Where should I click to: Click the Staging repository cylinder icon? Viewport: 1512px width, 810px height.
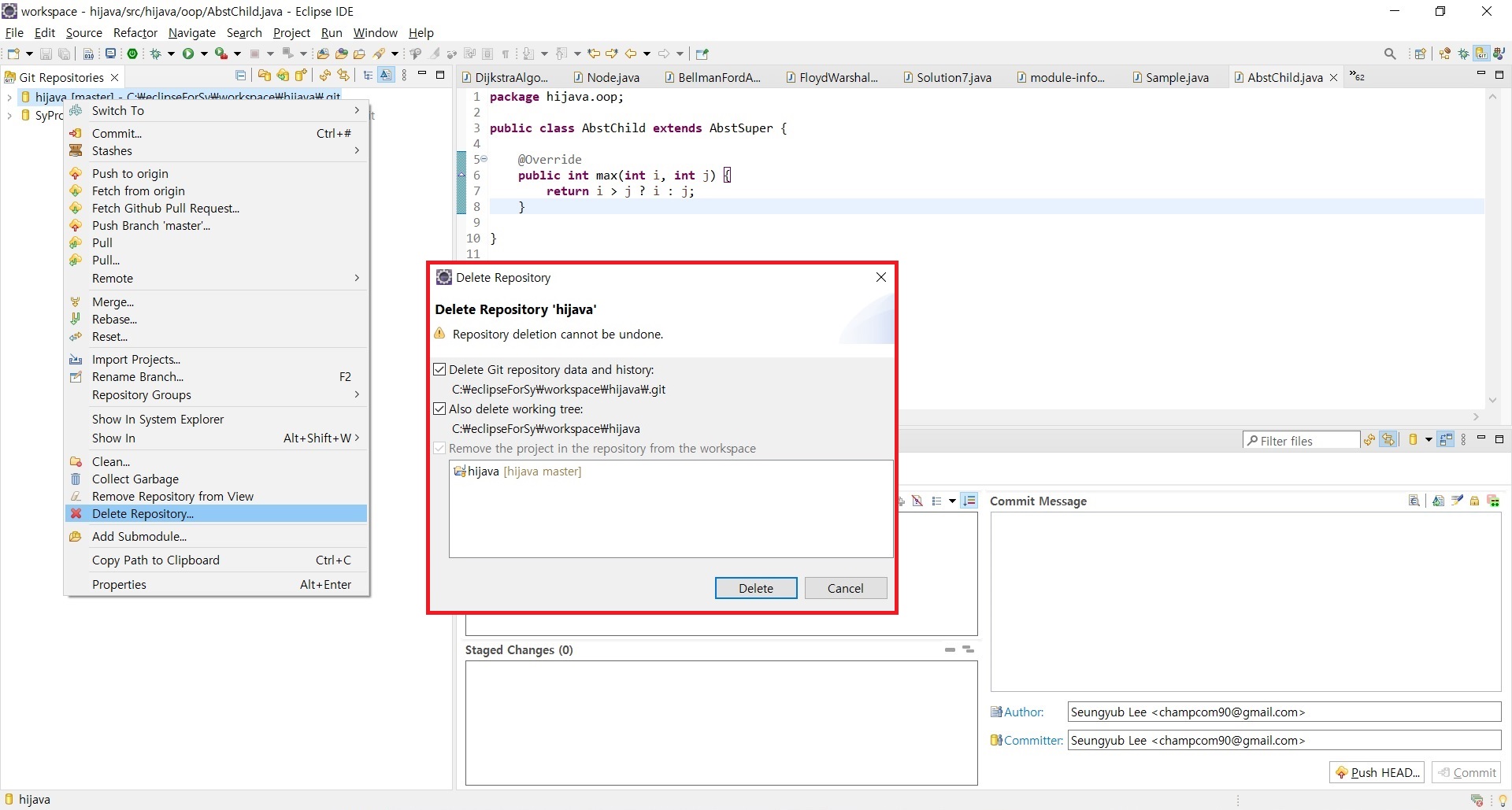(1413, 440)
